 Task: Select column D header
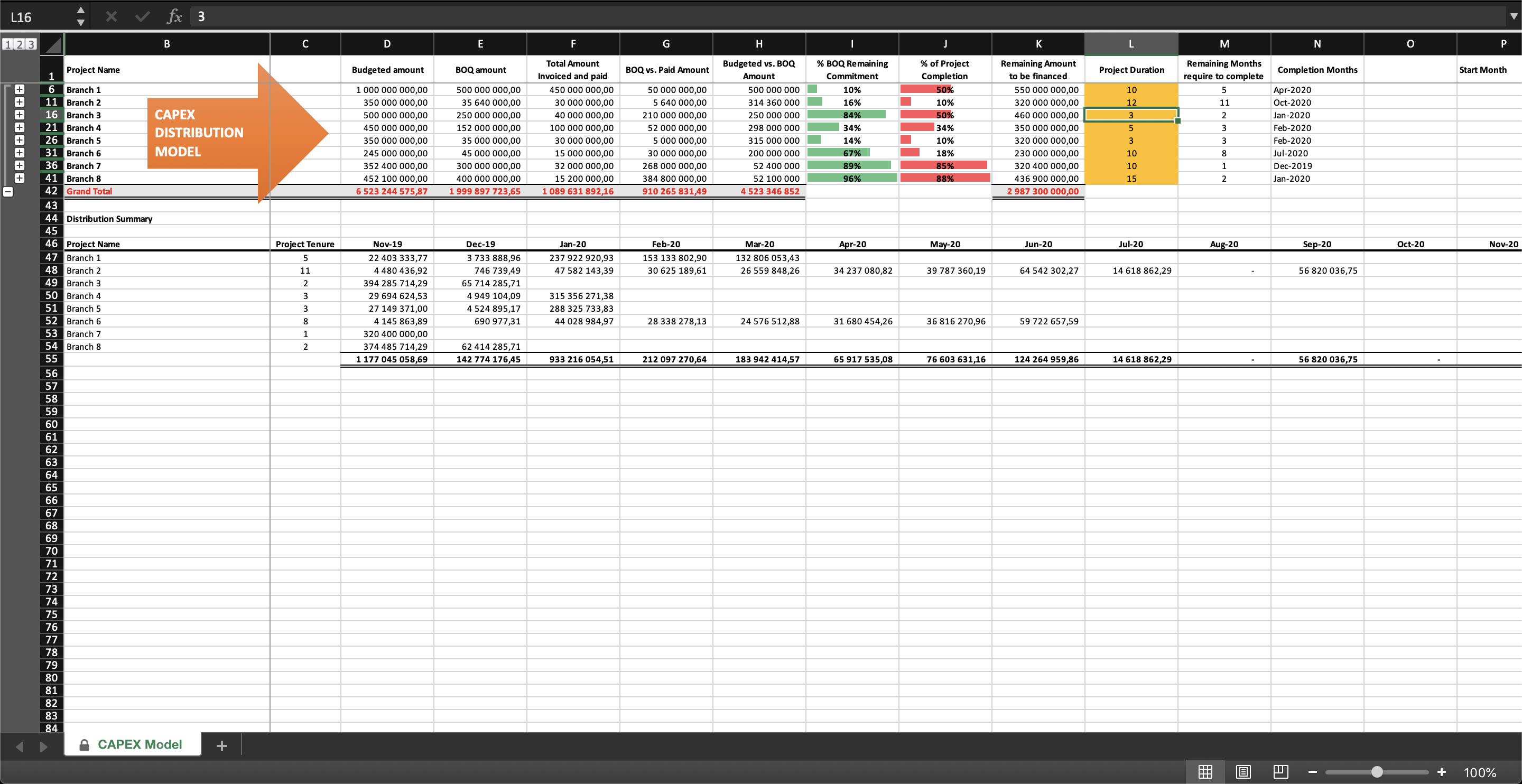click(387, 44)
